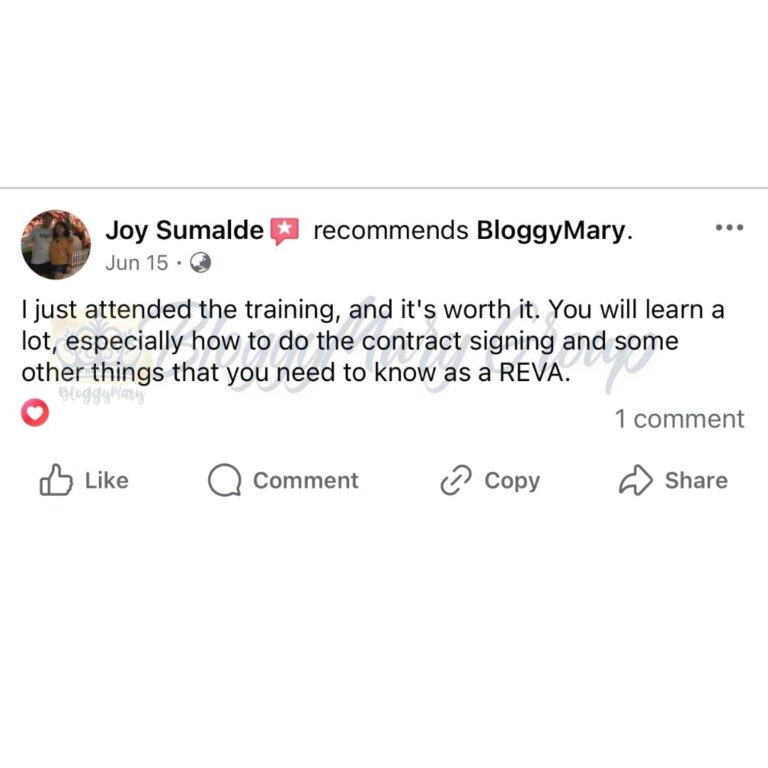The height and width of the screenshot is (768, 768).
Task: Open the three-dot post options menu
Action: [729, 227]
